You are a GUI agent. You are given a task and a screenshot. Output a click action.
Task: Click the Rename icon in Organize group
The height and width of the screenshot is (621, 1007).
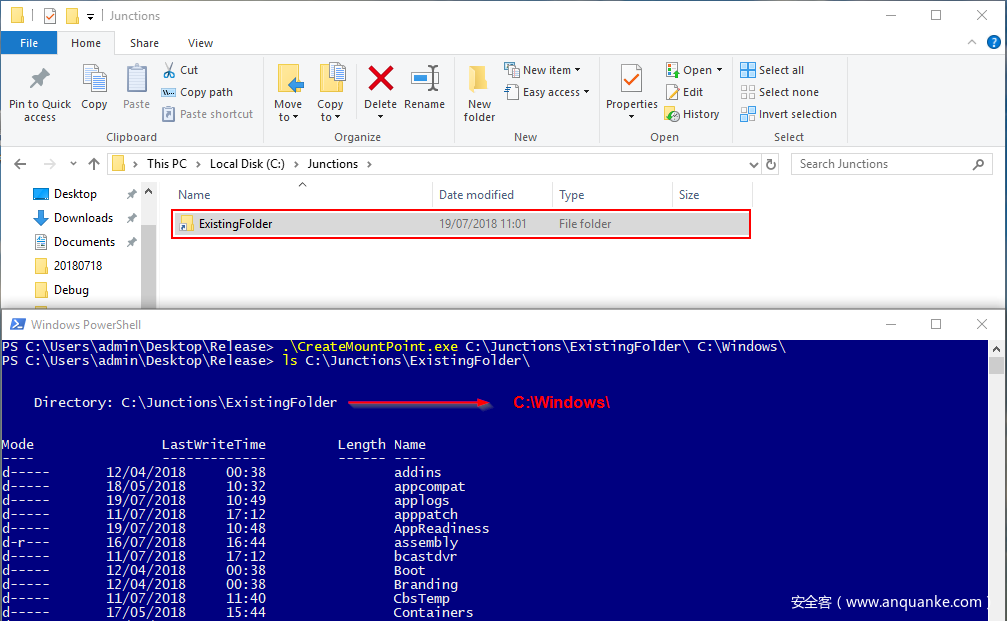(425, 80)
